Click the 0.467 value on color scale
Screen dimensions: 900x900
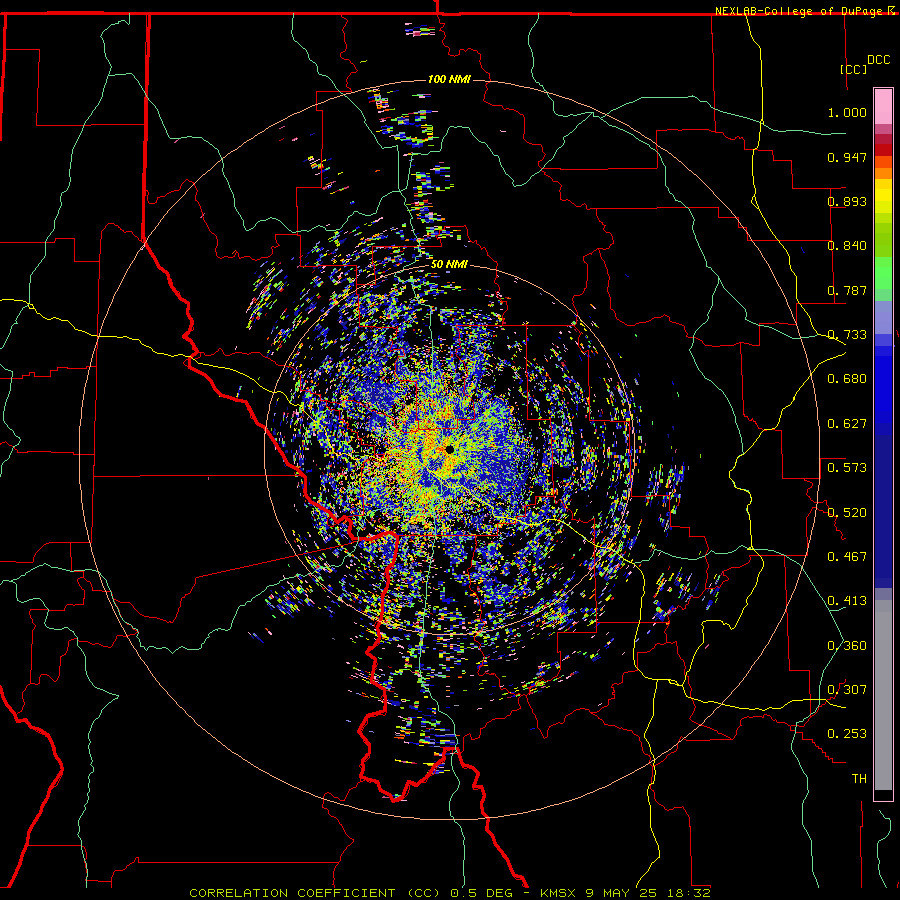point(847,557)
